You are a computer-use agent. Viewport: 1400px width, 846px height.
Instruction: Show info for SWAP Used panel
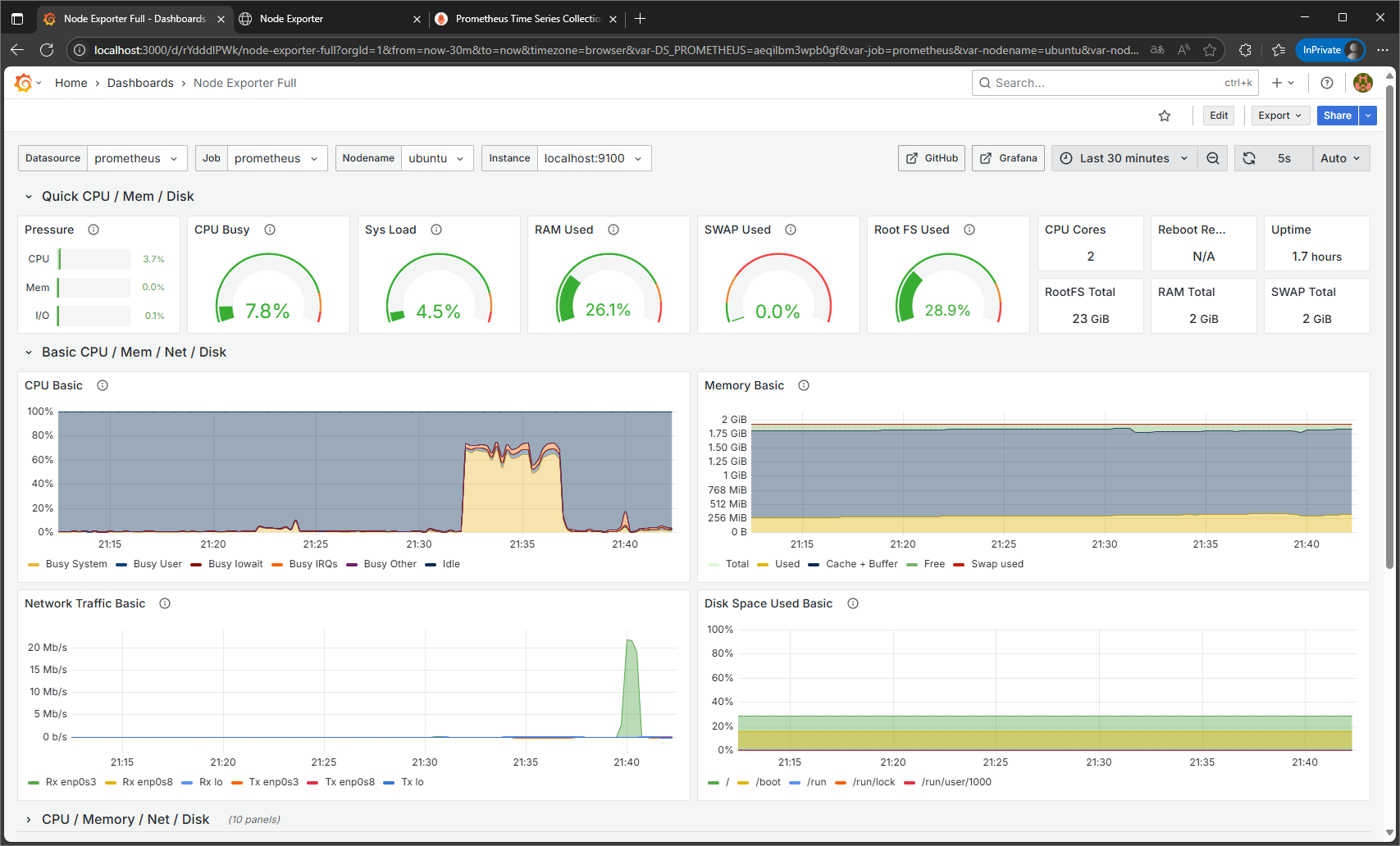[x=791, y=230]
